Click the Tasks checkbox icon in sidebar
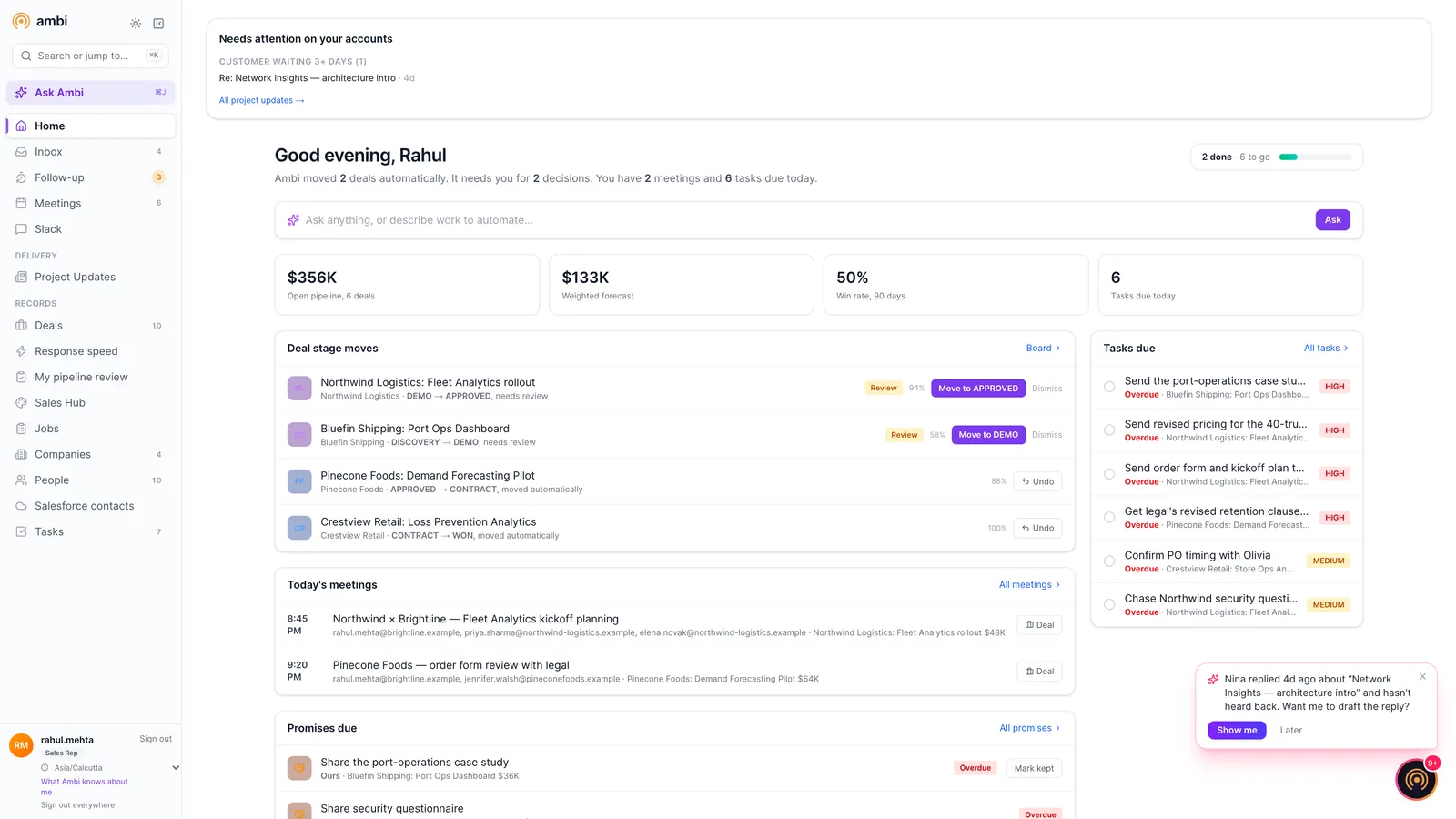Screen dimensions: 1456x819 (22, 531)
